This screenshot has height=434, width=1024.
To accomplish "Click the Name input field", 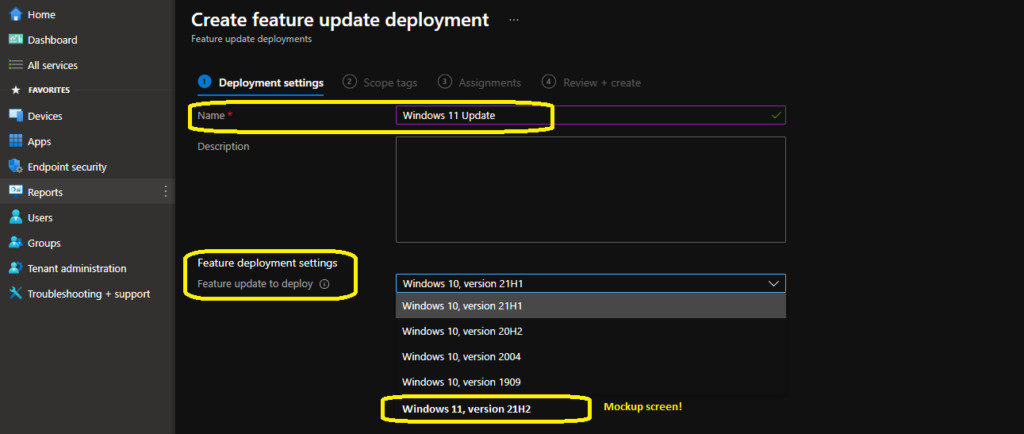I will point(590,115).
